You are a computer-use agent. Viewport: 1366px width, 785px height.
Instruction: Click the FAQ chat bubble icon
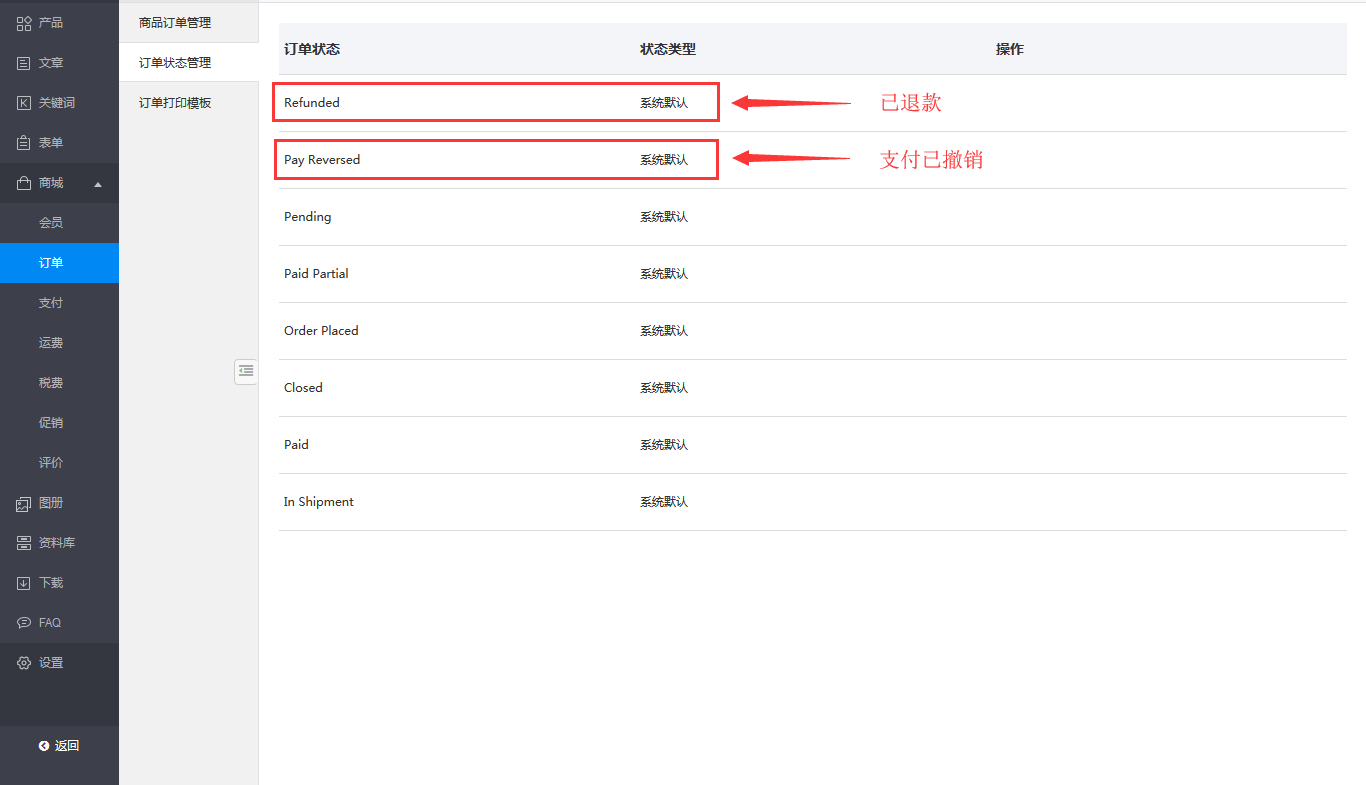point(24,623)
